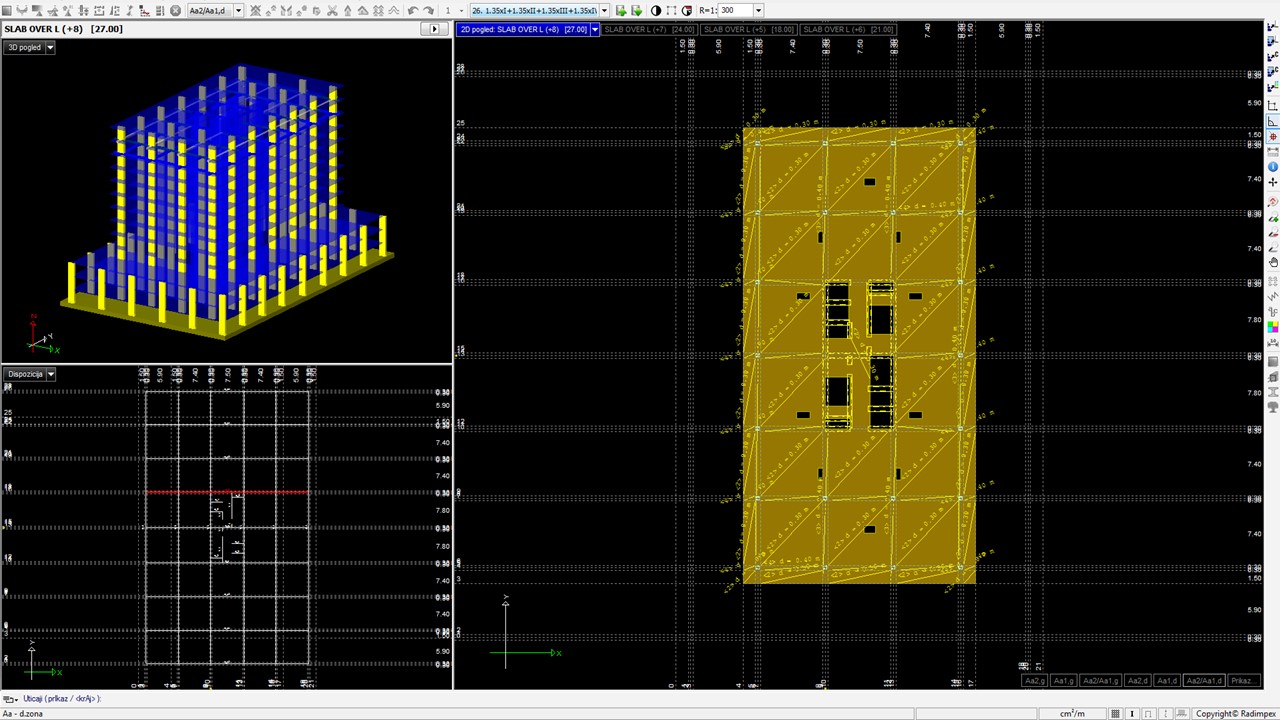Toggle the grid icon in status bar
Image resolution: width=1280 pixels, height=720 pixels.
pyautogui.click(x=1116, y=714)
